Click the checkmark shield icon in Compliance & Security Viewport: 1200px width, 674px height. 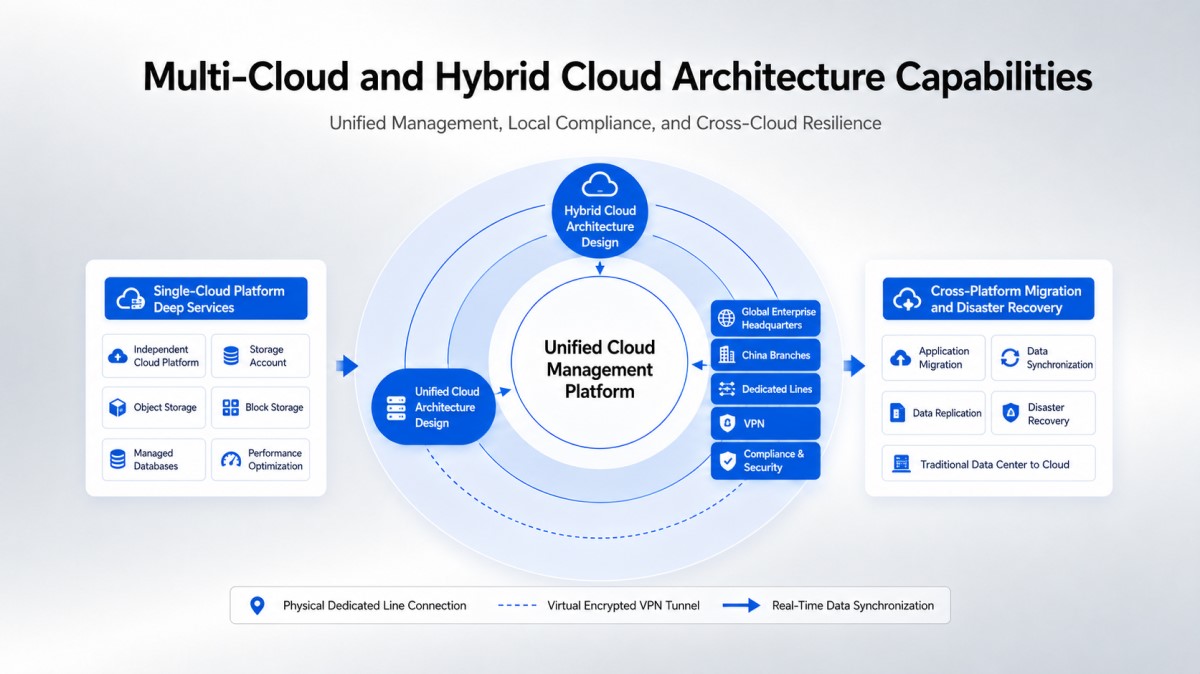[726, 460]
